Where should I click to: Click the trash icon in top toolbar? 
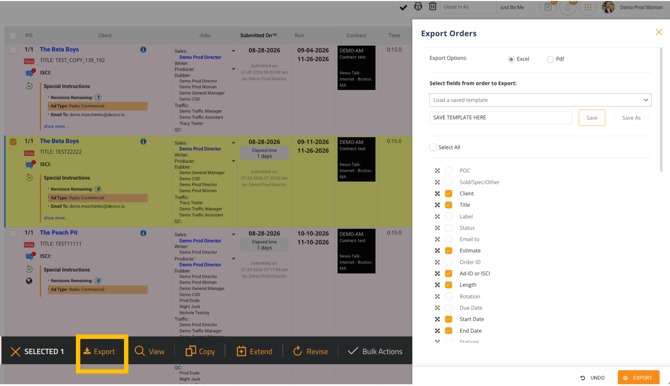pos(432,6)
